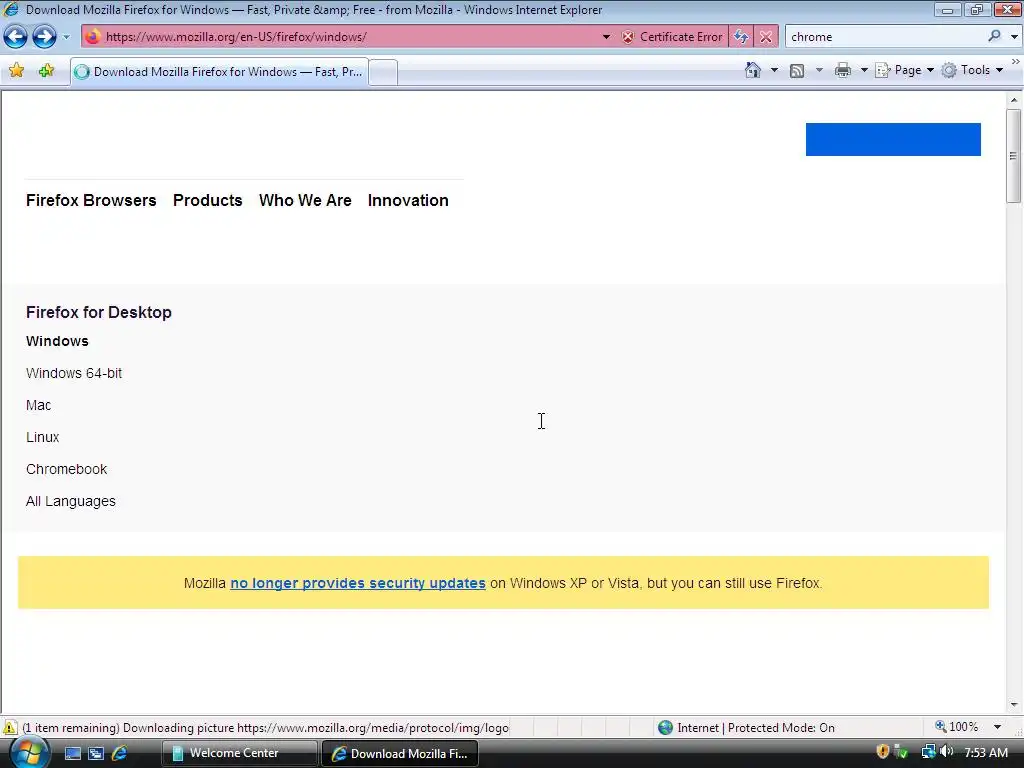Select the Windows 64-bit link
The height and width of the screenshot is (768, 1024).
[x=74, y=373]
